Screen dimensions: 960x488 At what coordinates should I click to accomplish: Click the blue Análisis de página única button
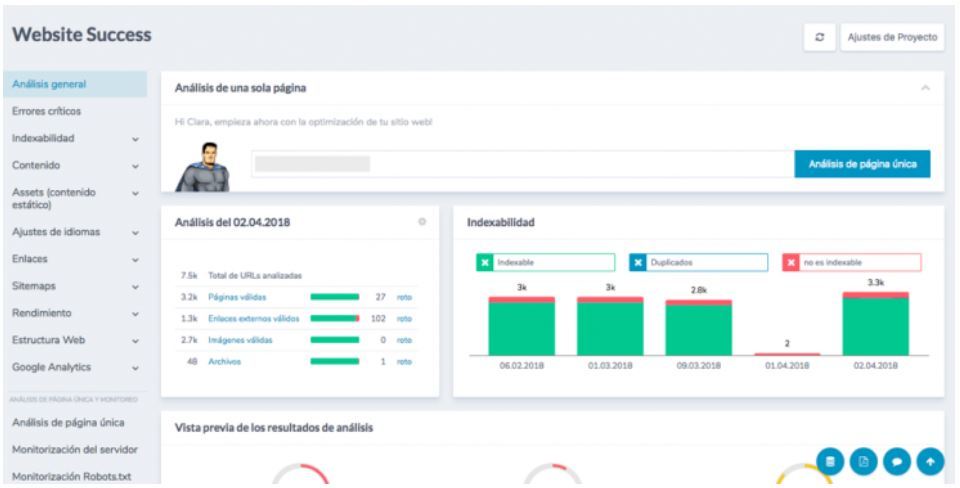pos(862,164)
